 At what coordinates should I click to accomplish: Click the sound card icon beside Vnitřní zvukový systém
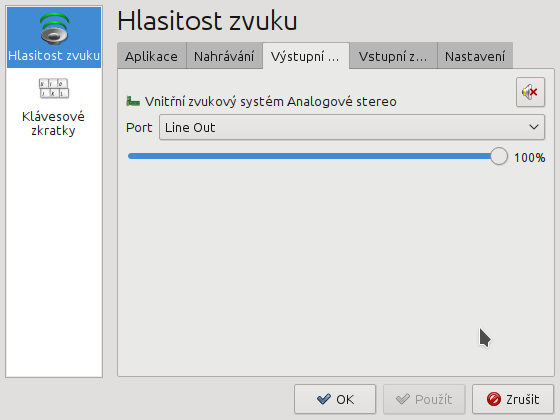pyautogui.click(x=133, y=101)
